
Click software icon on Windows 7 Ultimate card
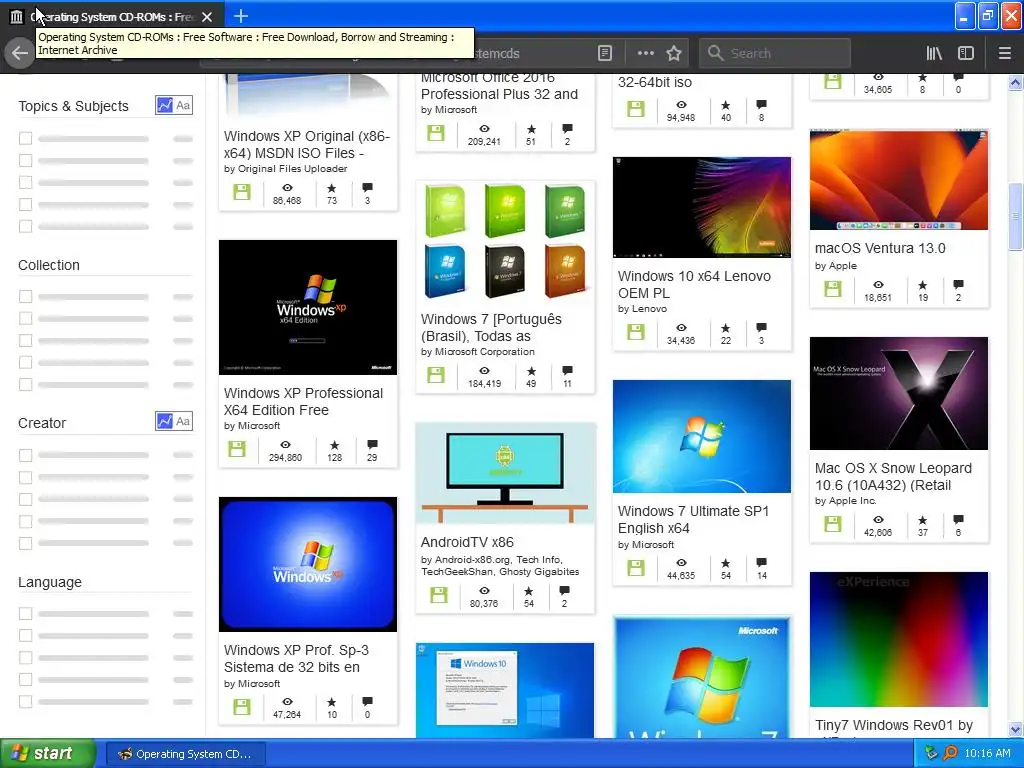pos(635,568)
